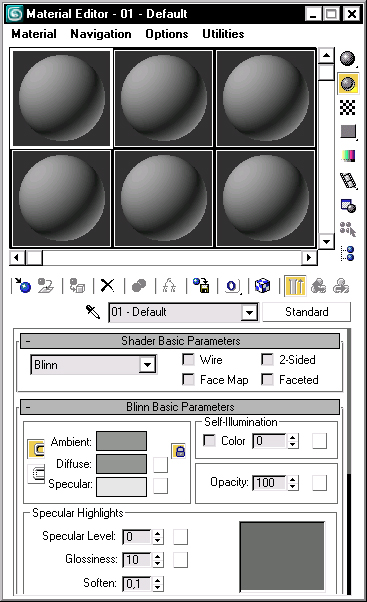367x602 pixels.
Task: Click Assign Material to Selection icon
Action: click(x=77, y=286)
